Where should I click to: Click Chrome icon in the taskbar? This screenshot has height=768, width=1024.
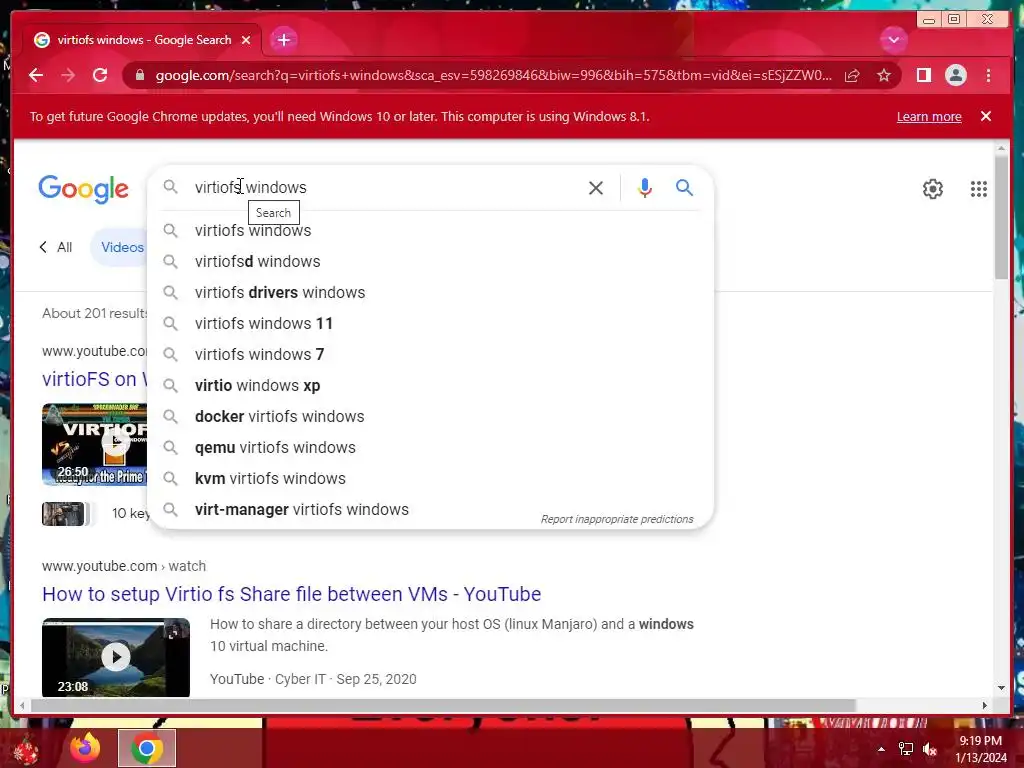(x=147, y=748)
